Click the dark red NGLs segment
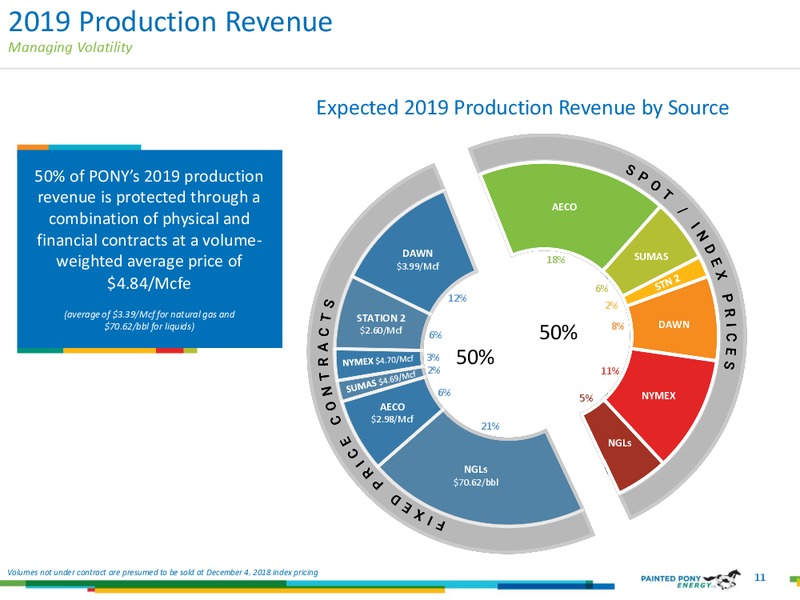The height and width of the screenshot is (600, 800). [621, 447]
